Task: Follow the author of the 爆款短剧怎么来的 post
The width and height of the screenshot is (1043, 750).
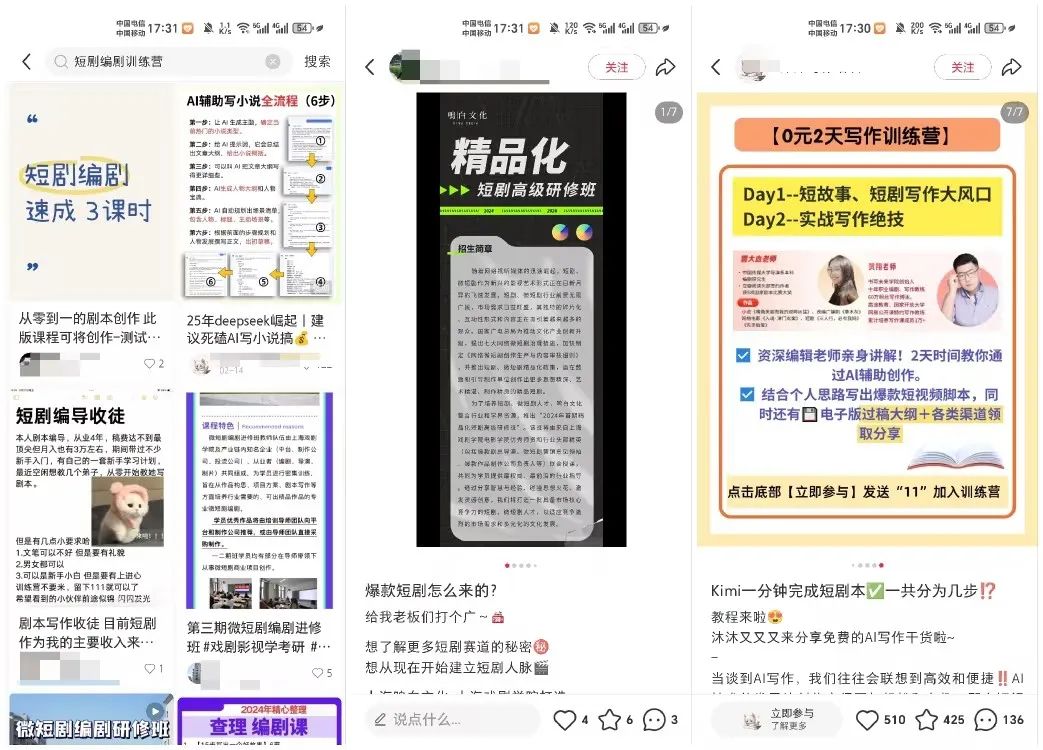Action: click(617, 68)
